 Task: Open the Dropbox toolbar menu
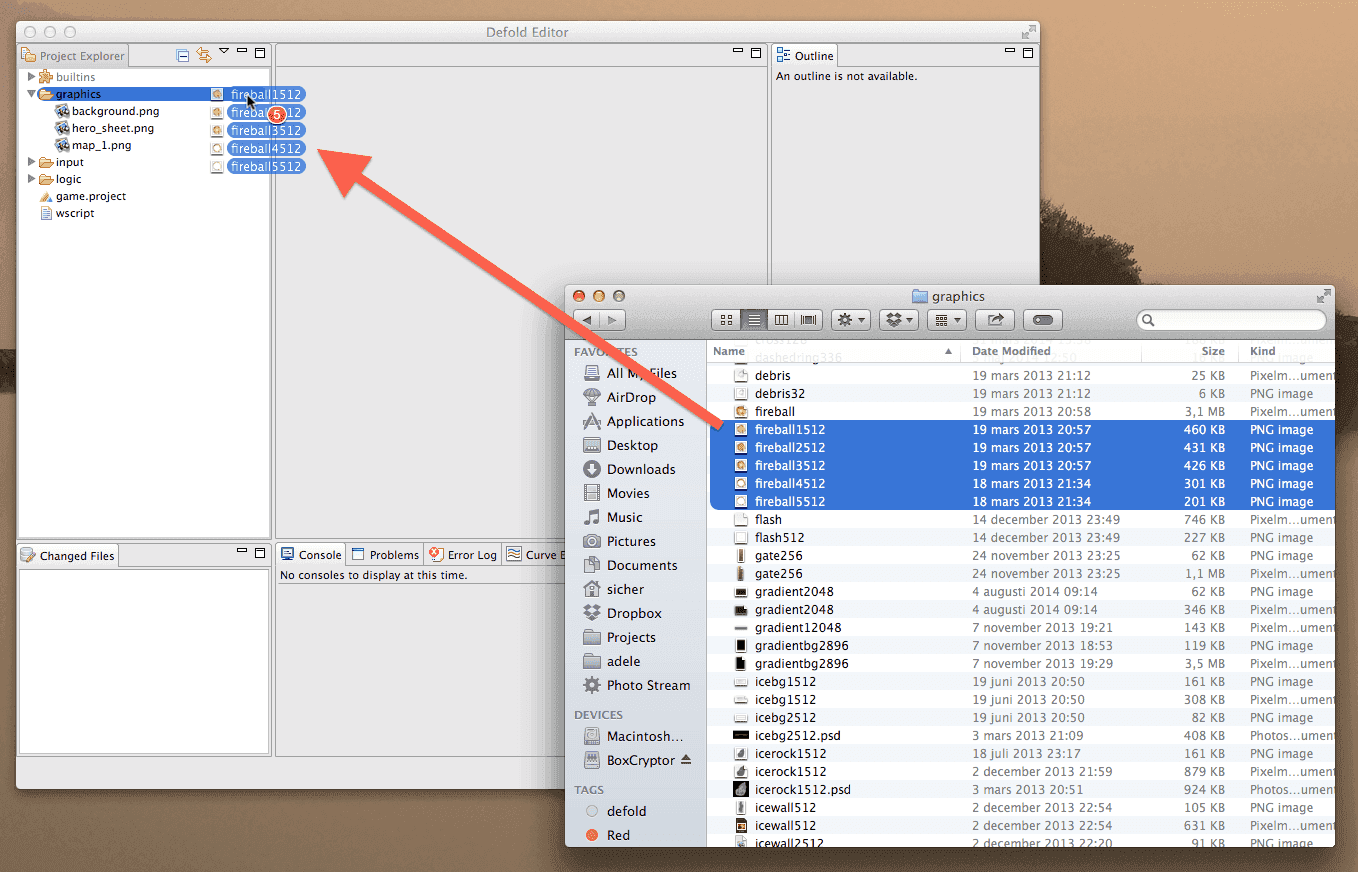coord(898,320)
